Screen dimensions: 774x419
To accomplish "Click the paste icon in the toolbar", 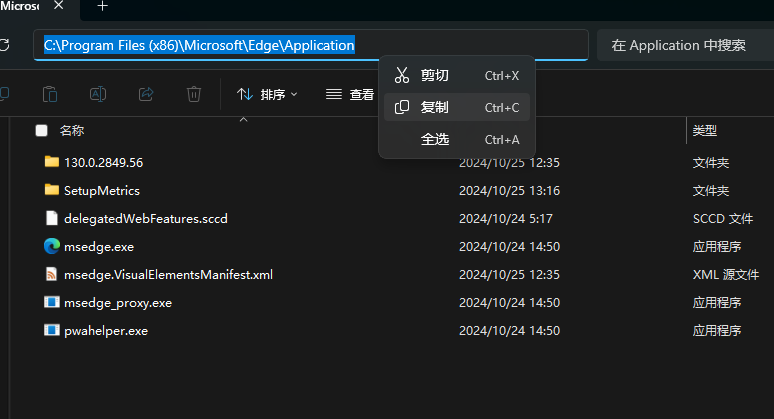I will 49,94.
